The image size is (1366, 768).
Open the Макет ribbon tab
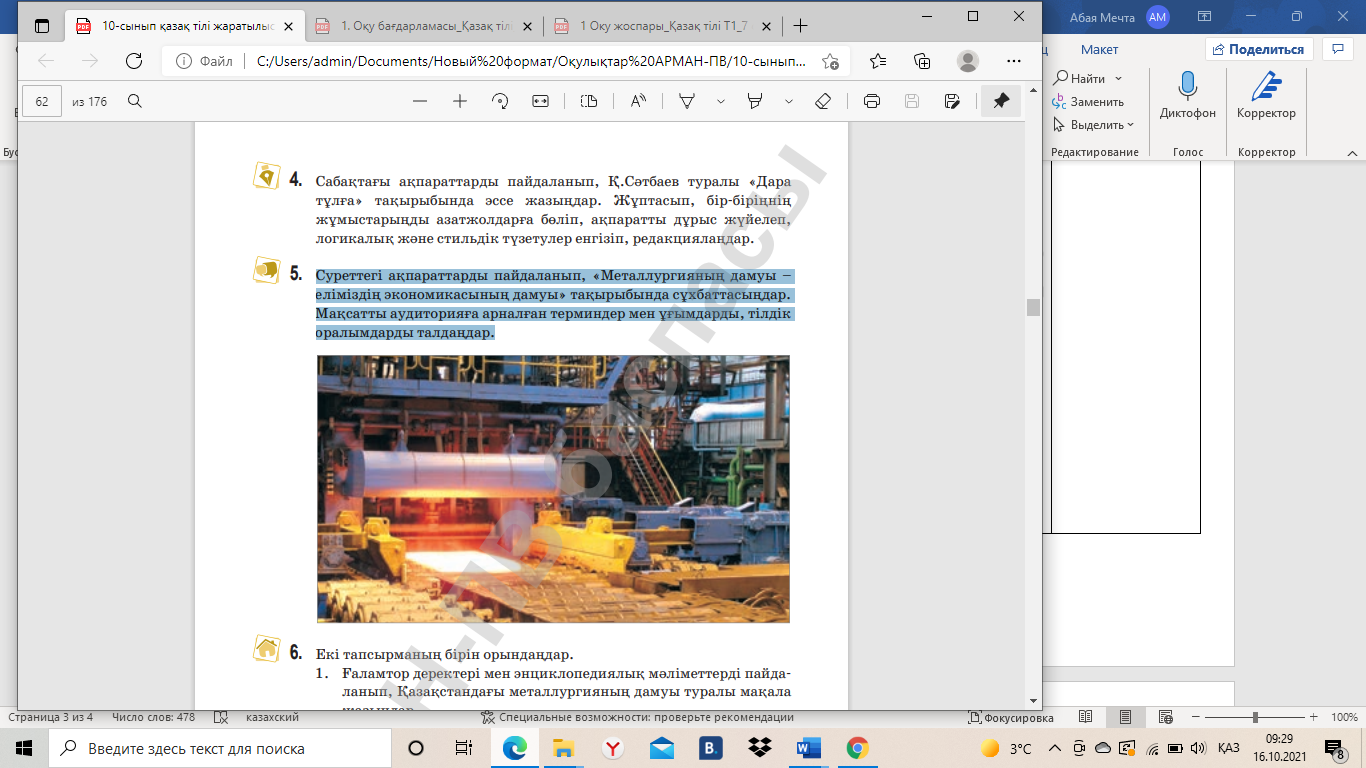pyautogui.click(x=1099, y=49)
